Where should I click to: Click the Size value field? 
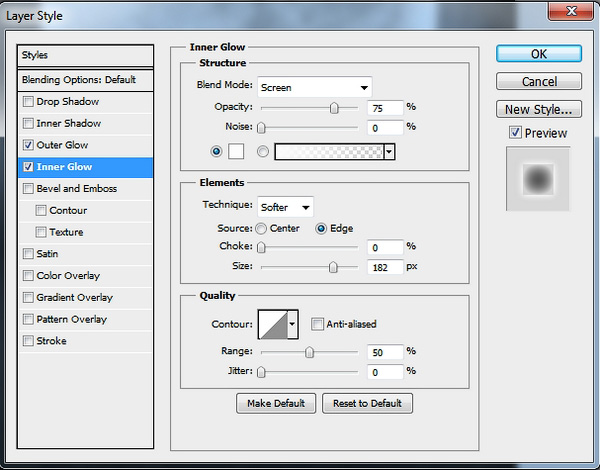pos(385,267)
